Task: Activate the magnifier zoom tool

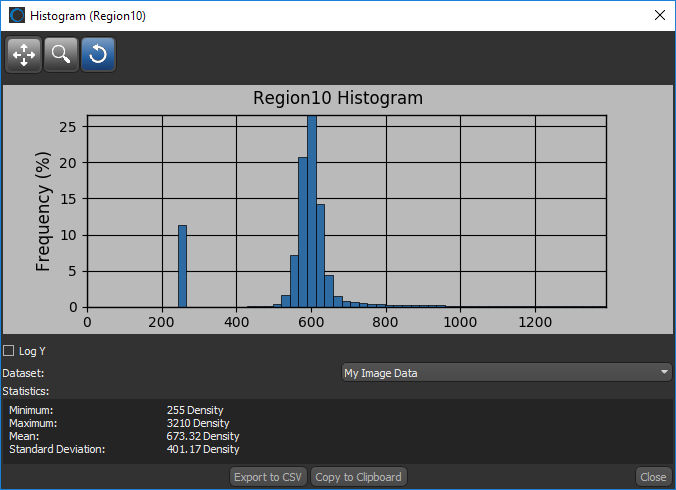Action: 61,55
